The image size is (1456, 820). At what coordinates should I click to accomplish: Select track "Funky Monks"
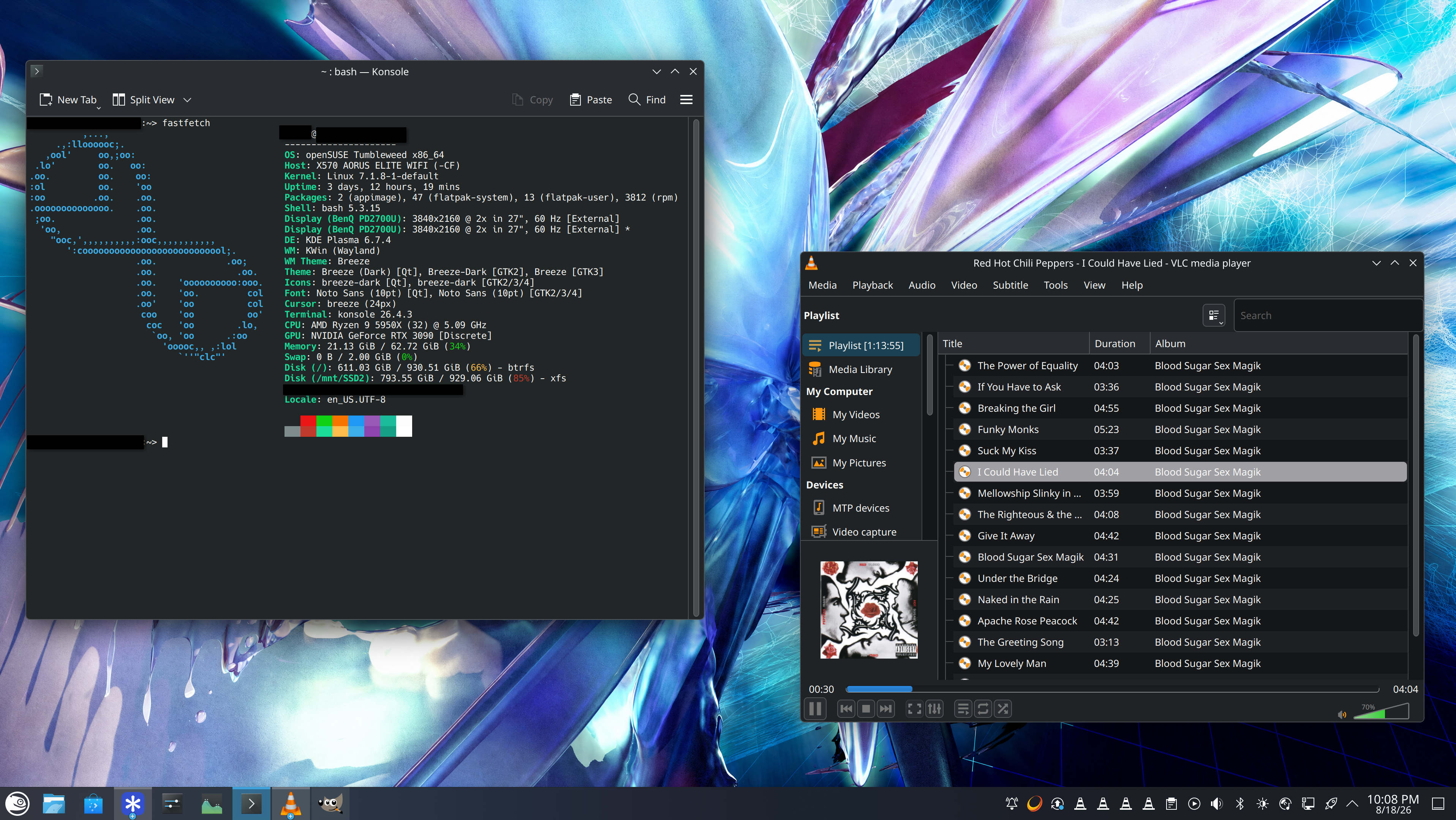pyautogui.click(x=1180, y=430)
